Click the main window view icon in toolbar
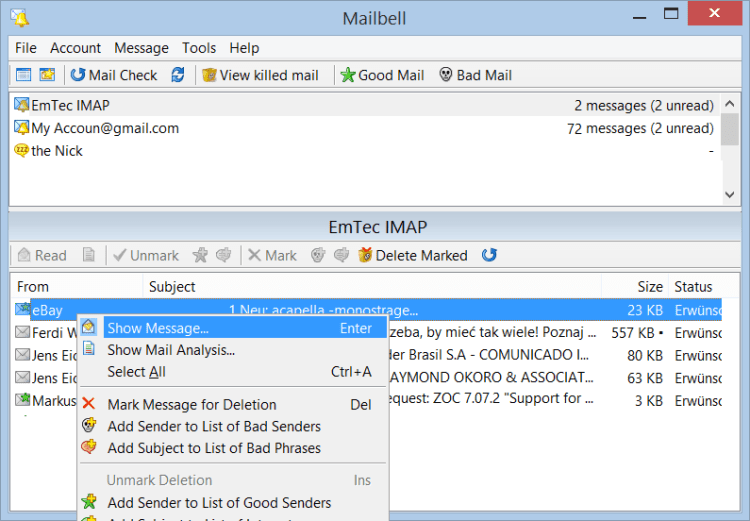Screen dimensions: 750x521 [23, 75]
